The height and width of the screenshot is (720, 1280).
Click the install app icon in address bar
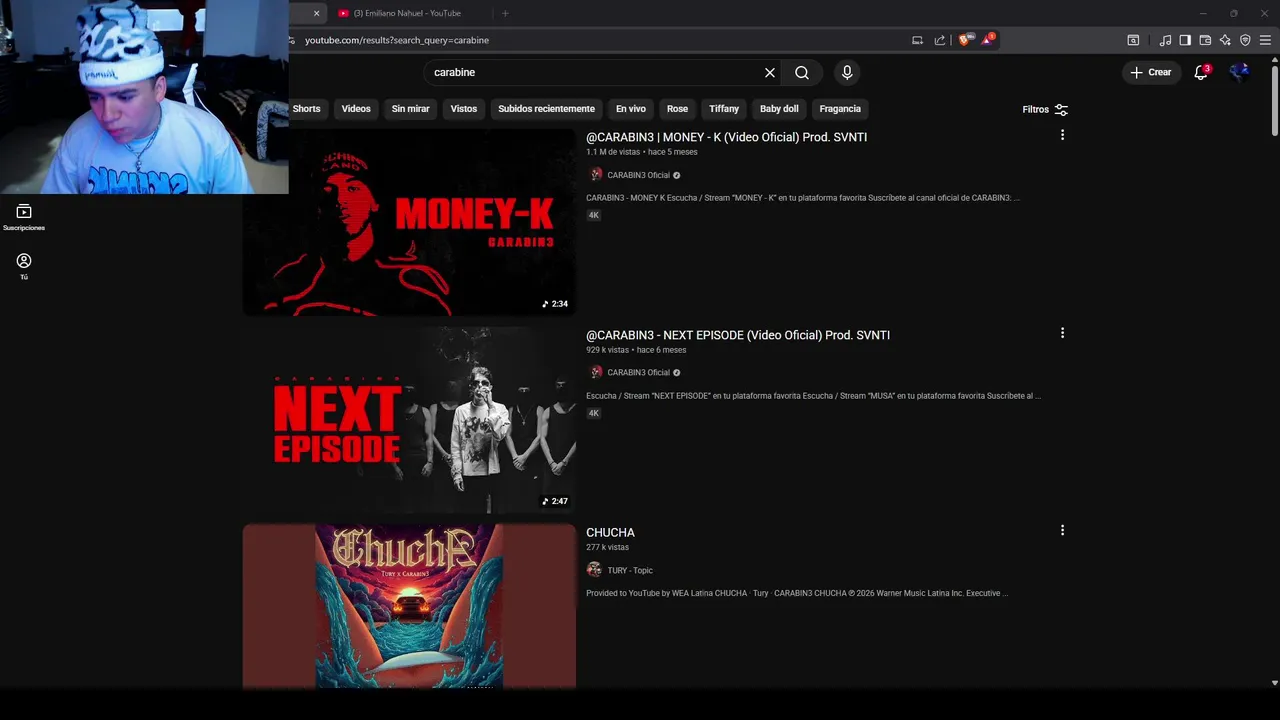[x=917, y=40]
